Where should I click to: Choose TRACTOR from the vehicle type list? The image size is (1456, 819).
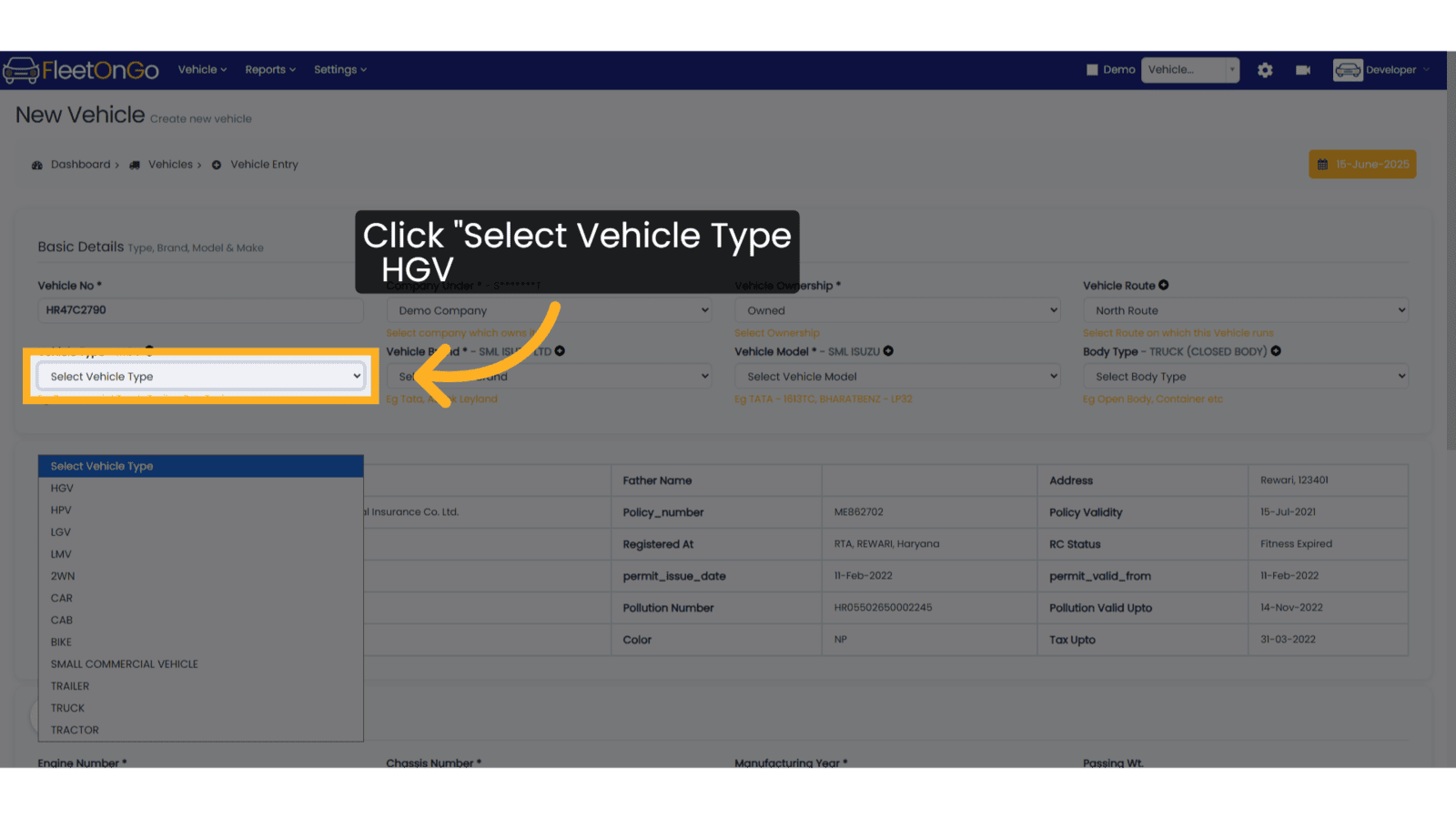[x=200, y=730]
